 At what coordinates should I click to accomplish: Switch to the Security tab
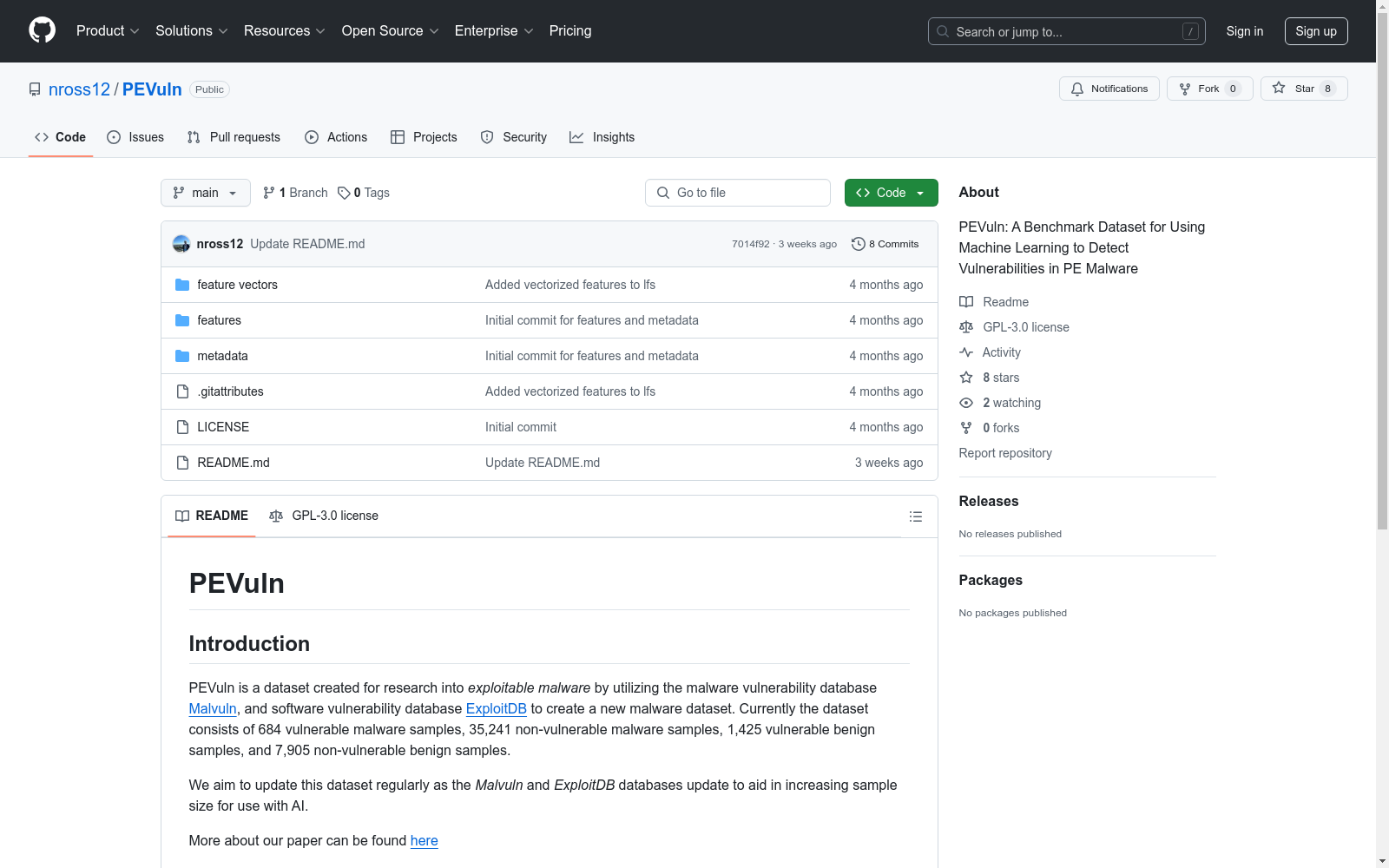pos(514,137)
